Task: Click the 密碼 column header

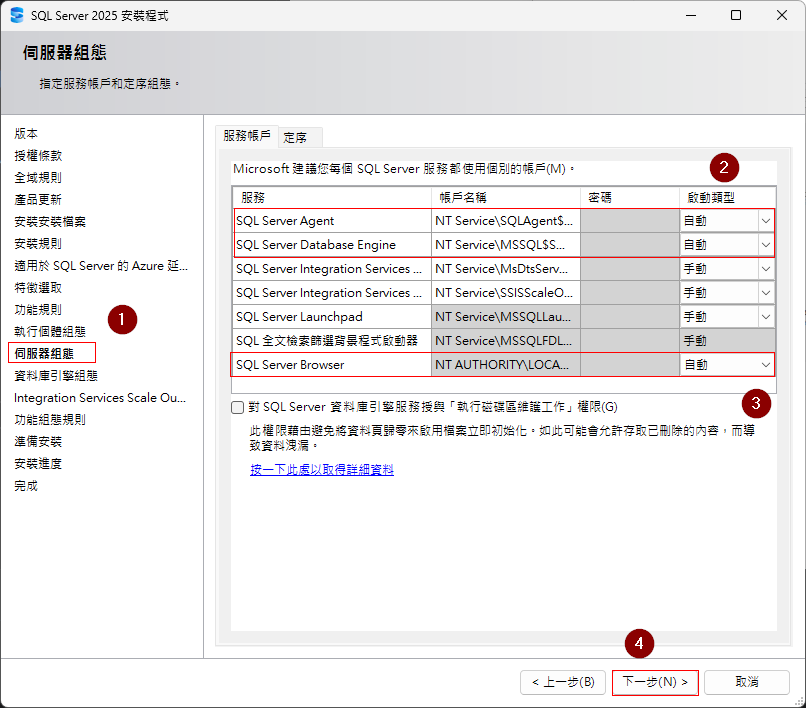Action: pyautogui.click(x=630, y=198)
